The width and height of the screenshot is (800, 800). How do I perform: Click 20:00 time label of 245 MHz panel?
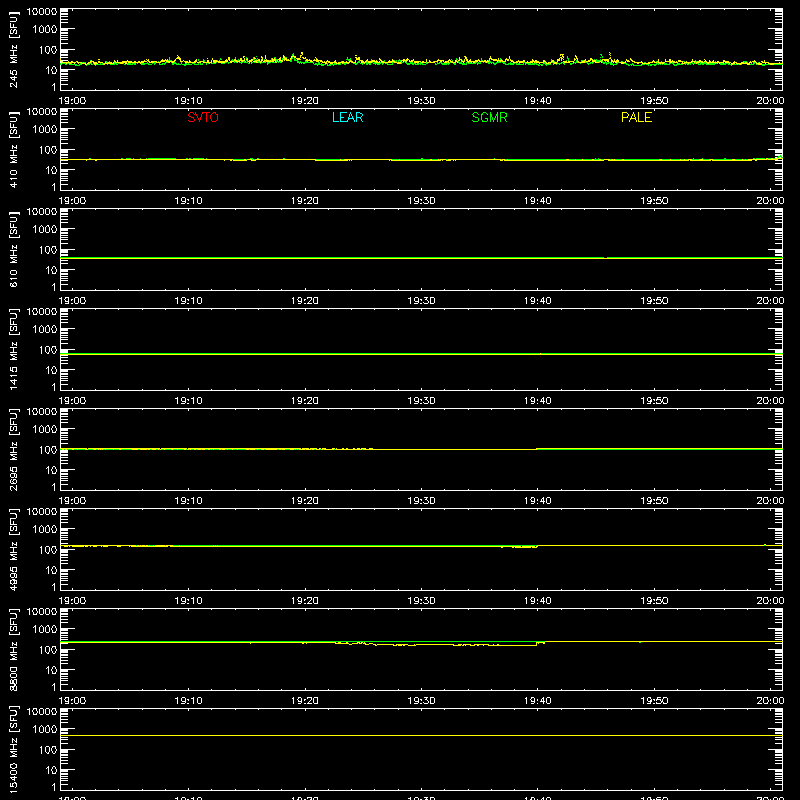click(770, 101)
